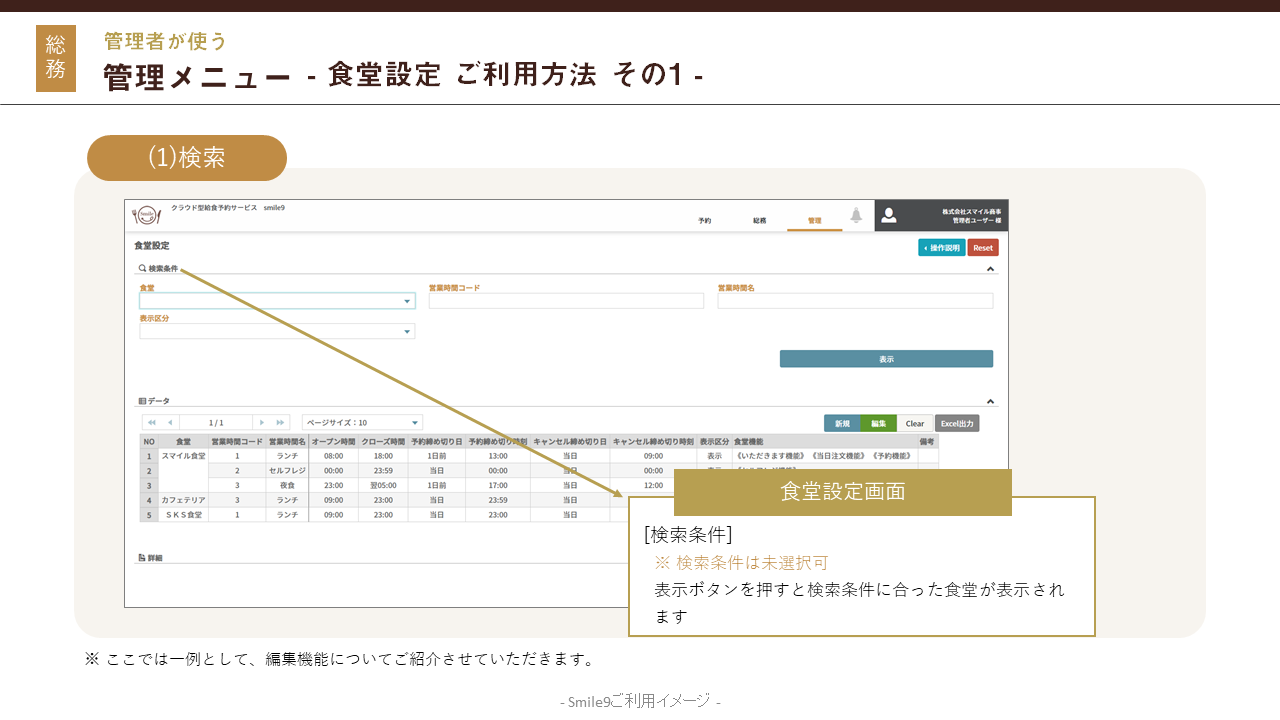Viewport: 1280px width, 720px height.
Task: Jump to last page of data
Action: coord(280,423)
